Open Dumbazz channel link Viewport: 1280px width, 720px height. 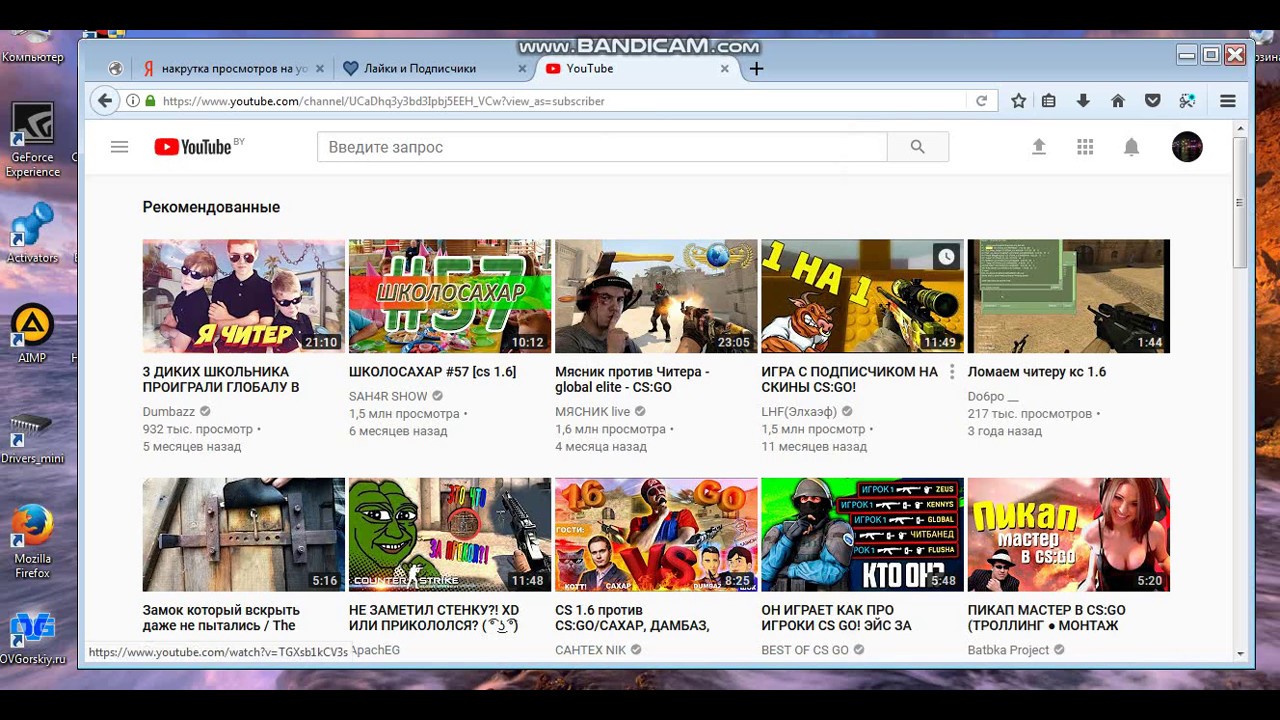(169, 411)
